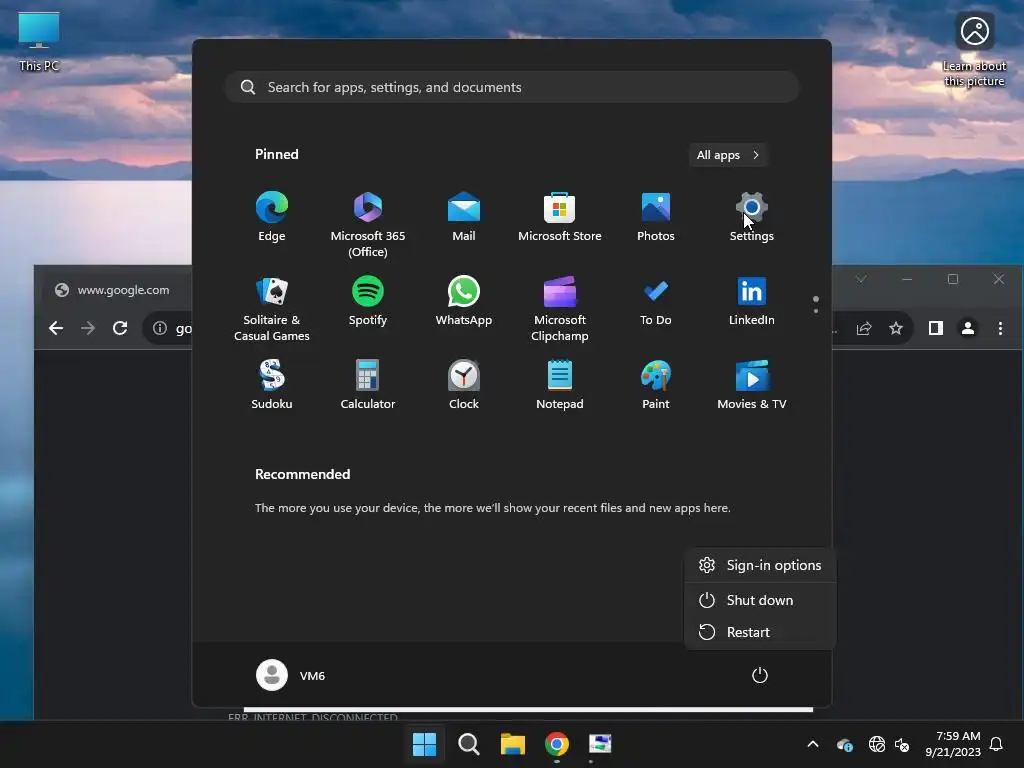Show All apps list
The image size is (1024, 768).
pyautogui.click(x=728, y=155)
